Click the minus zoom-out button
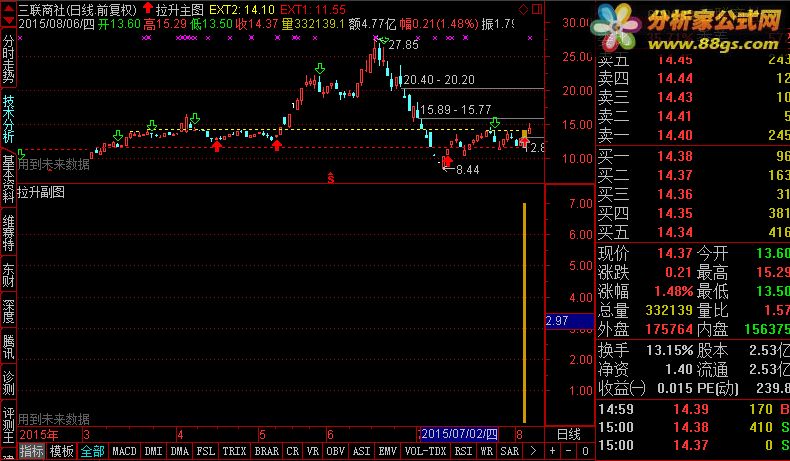This screenshot has height=461, width=790. tap(568, 451)
